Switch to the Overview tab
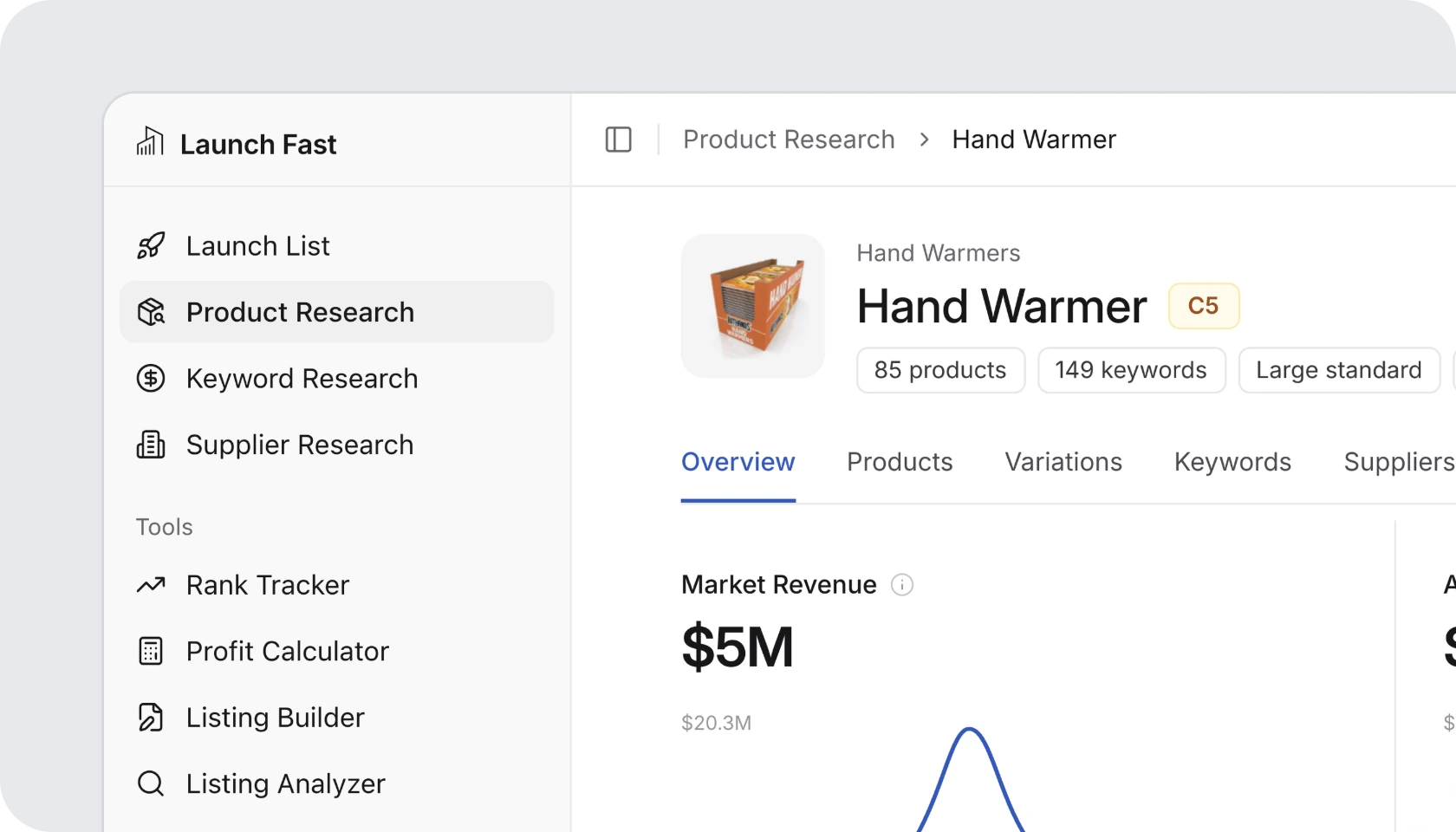Screen dimensions: 1456x832 (738, 462)
